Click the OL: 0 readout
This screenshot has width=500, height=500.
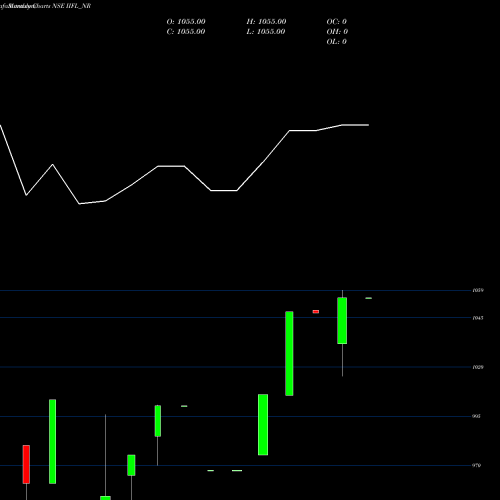point(337,42)
